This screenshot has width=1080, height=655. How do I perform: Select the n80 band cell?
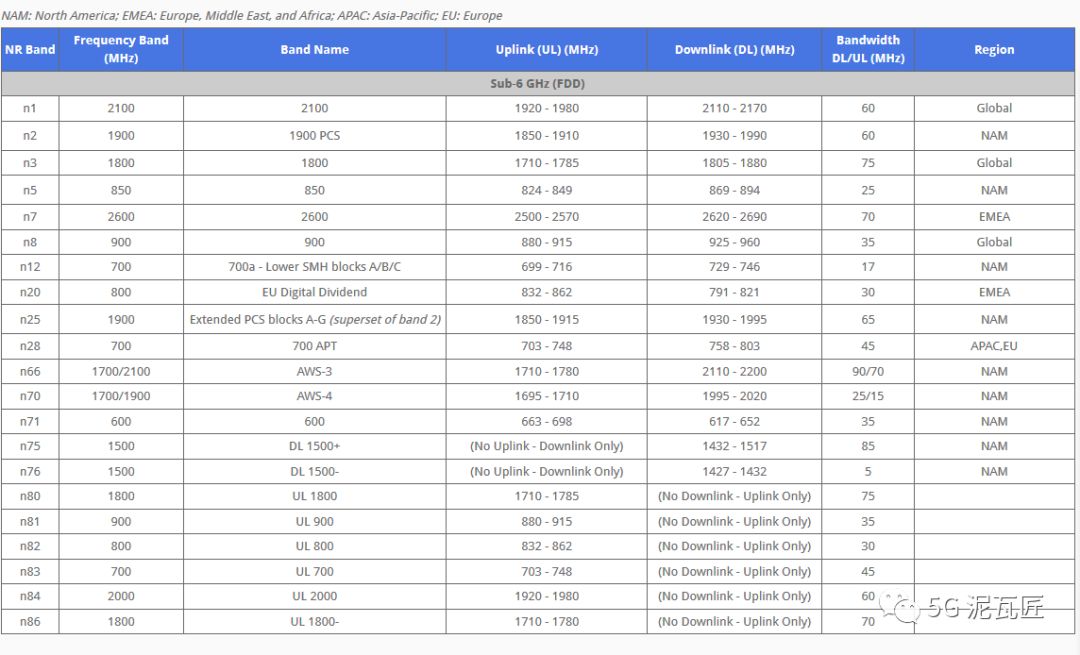[30, 496]
